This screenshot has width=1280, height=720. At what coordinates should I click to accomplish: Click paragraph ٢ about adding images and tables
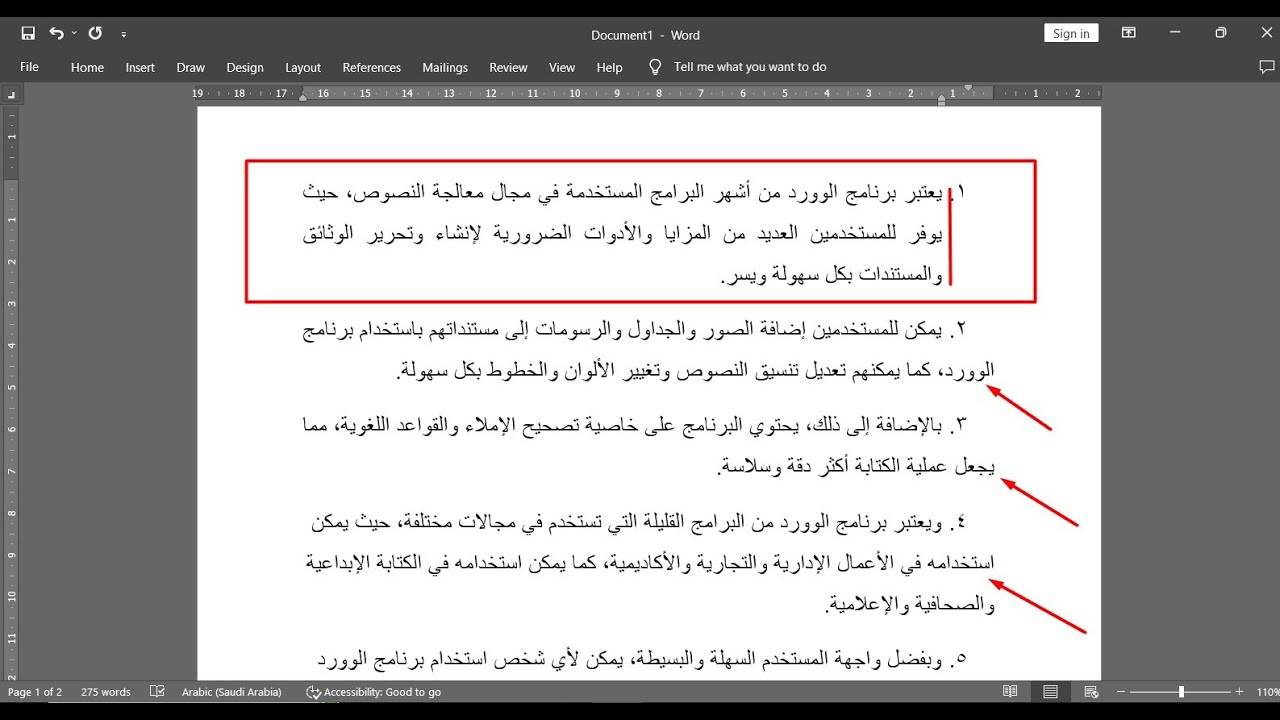tap(648, 350)
